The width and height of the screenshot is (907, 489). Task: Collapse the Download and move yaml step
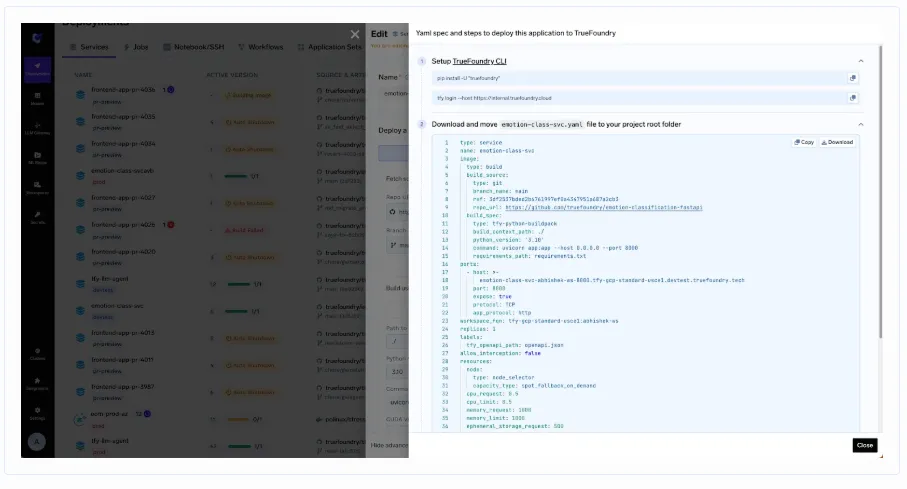860,124
